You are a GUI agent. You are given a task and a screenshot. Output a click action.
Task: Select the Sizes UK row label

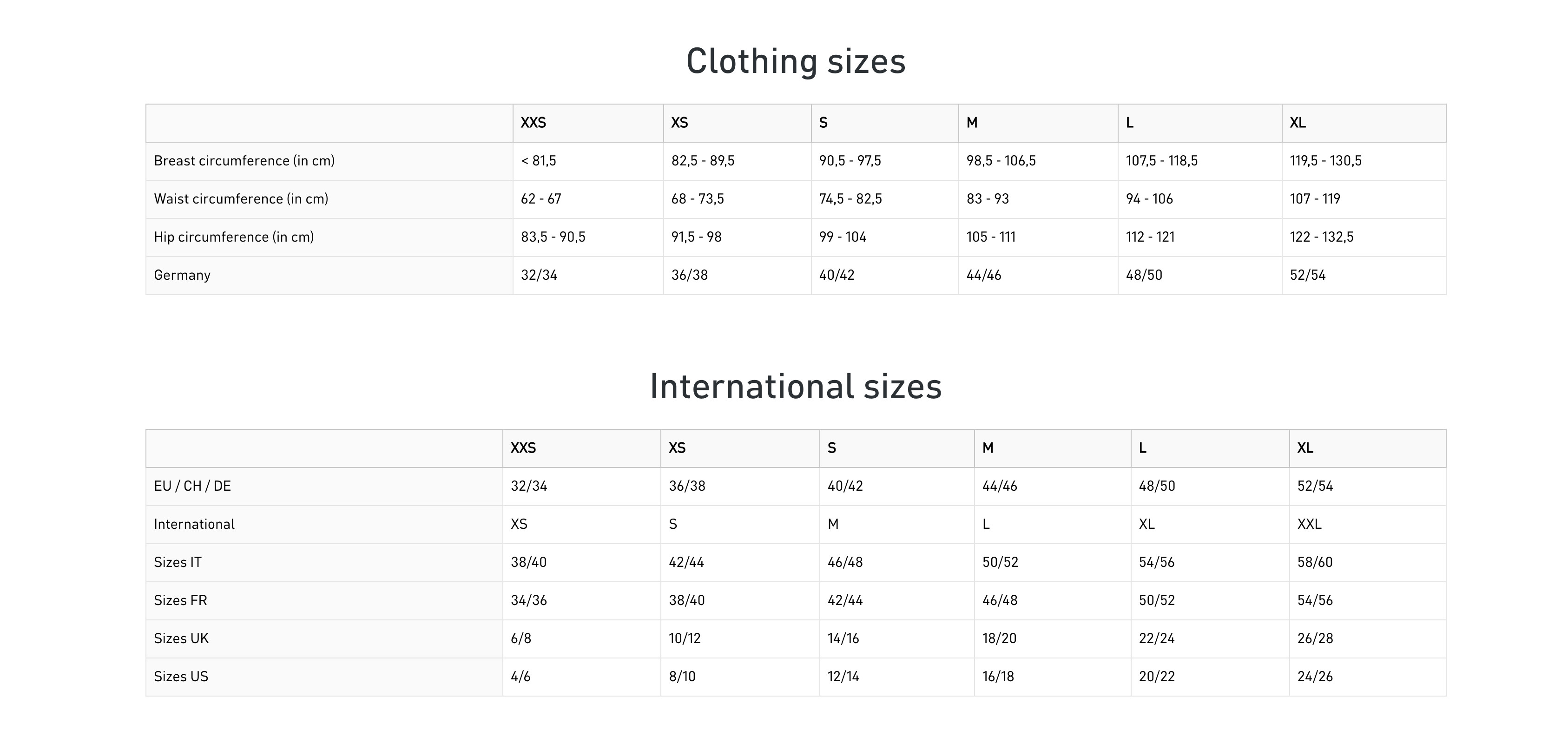click(181, 638)
